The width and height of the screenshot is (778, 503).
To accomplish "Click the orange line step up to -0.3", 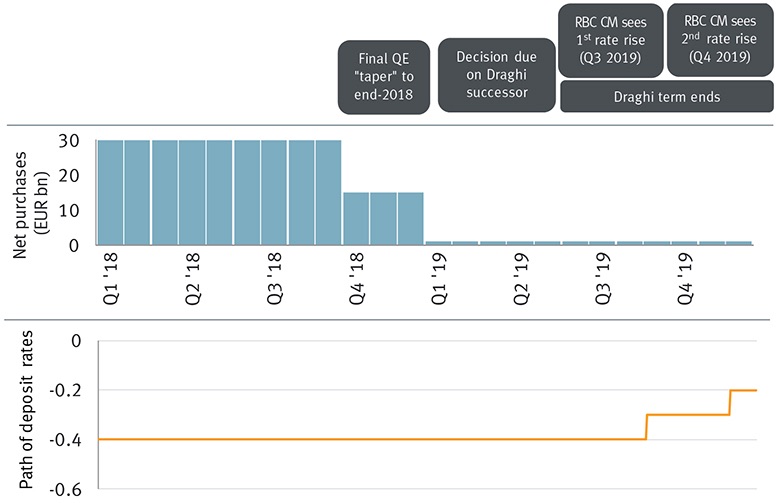I will click(647, 426).
